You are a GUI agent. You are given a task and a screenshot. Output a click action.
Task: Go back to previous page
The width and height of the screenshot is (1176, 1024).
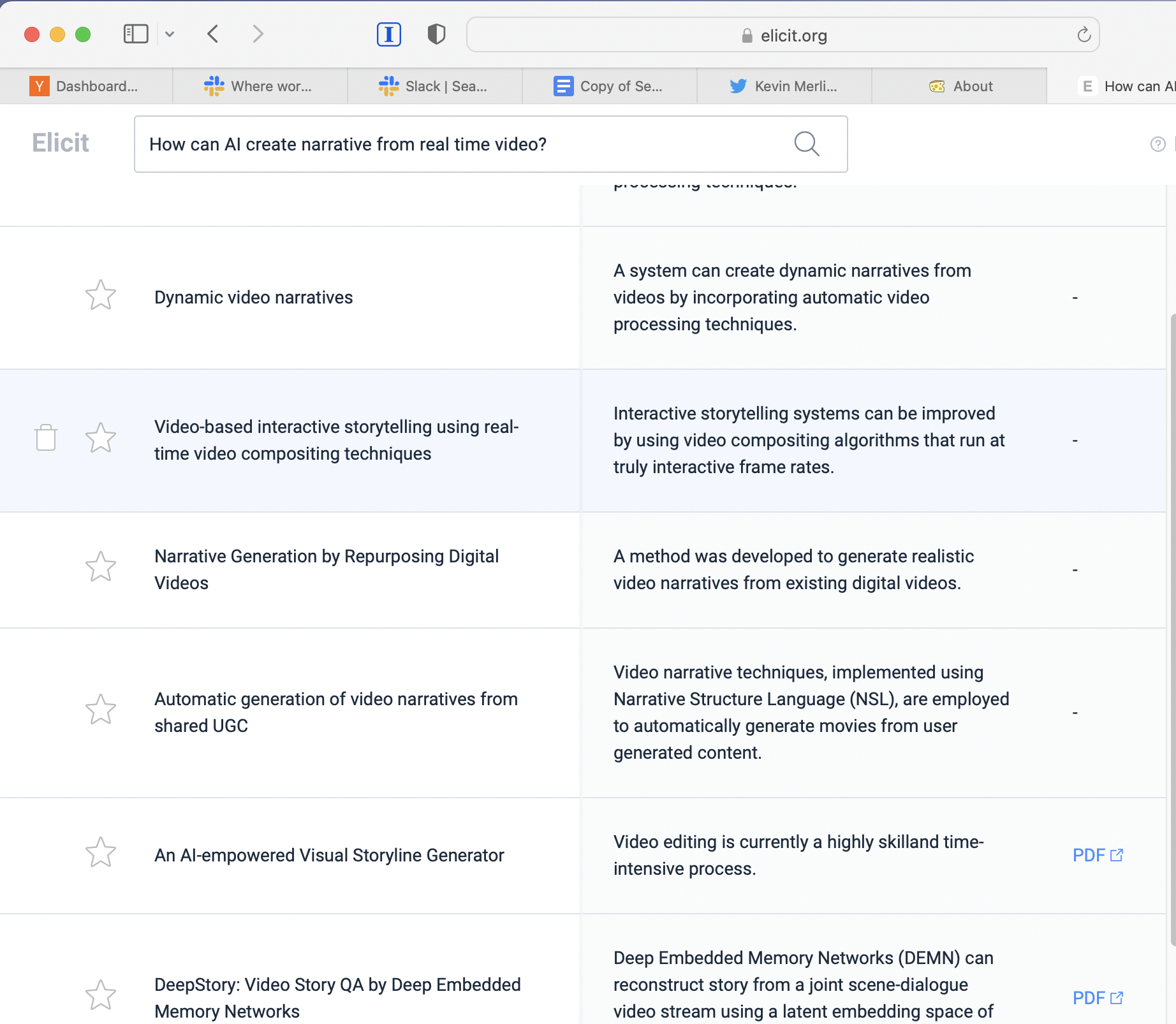pyautogui.click(x=213, y=34)
